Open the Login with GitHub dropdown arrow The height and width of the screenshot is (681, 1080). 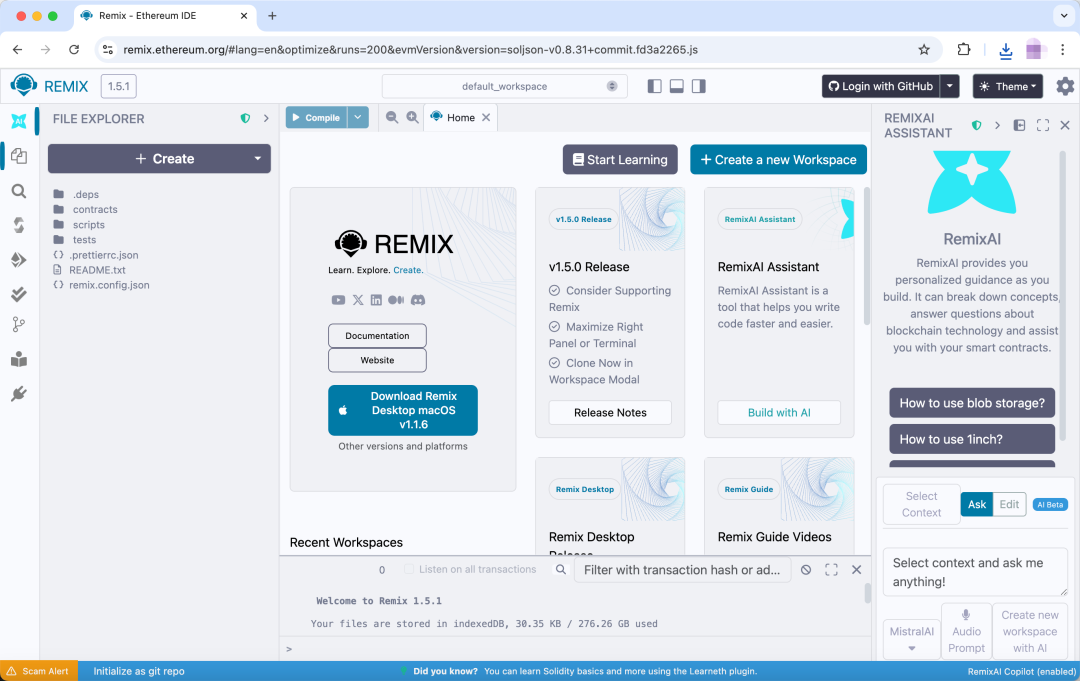tap(950, 86)
